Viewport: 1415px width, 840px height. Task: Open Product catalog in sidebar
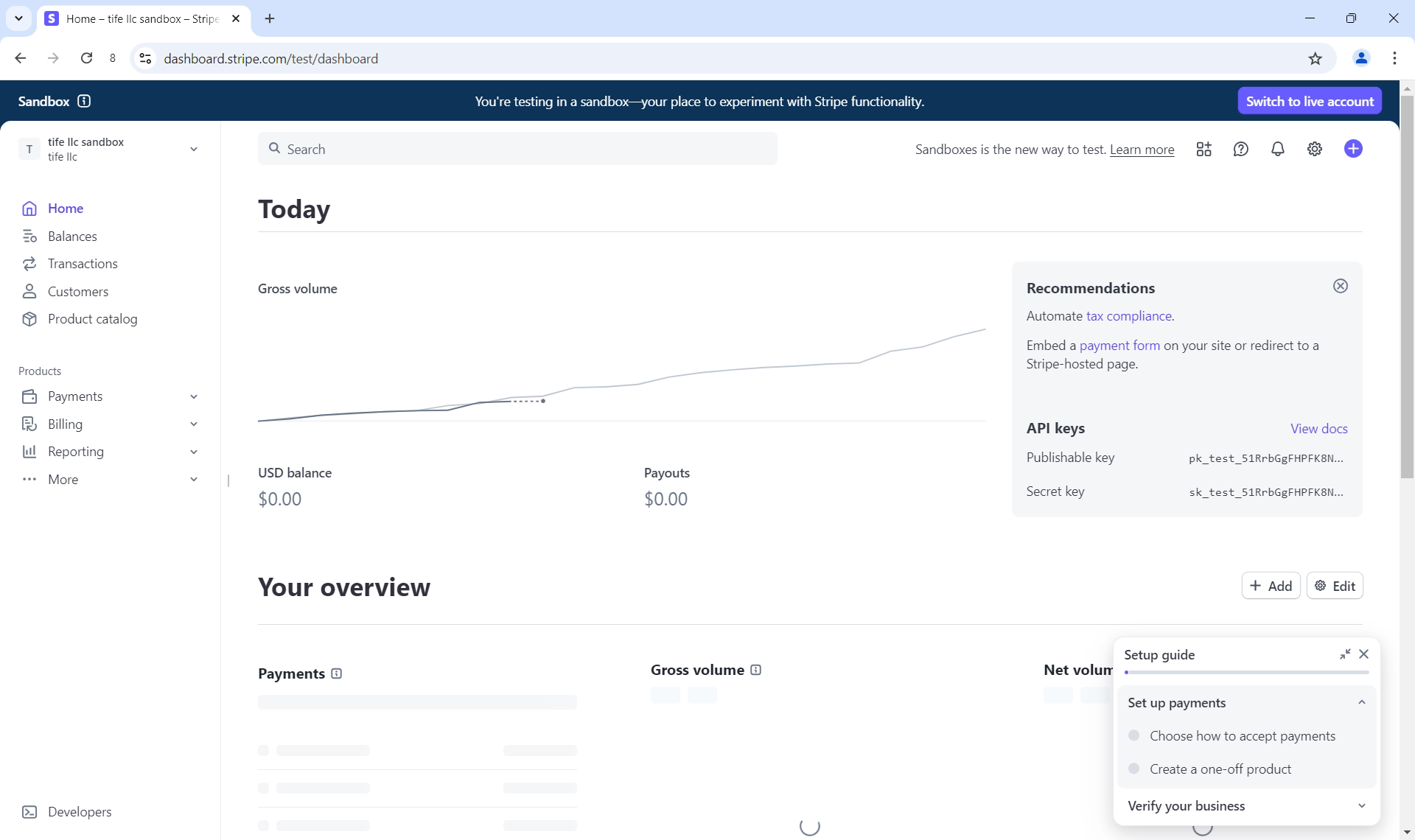(92, 319)
